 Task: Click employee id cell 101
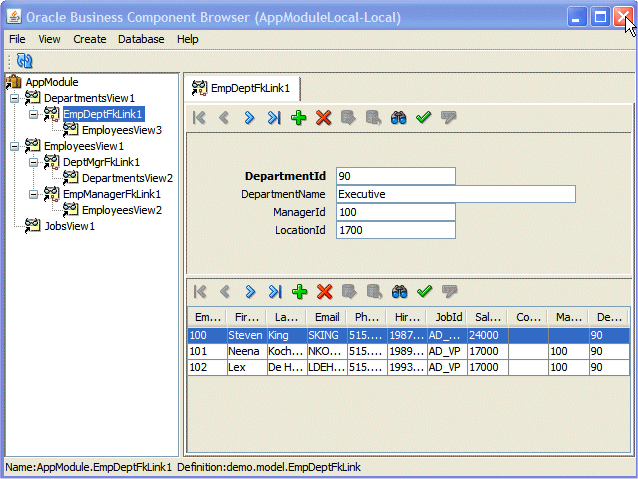(x=207, y=351)
